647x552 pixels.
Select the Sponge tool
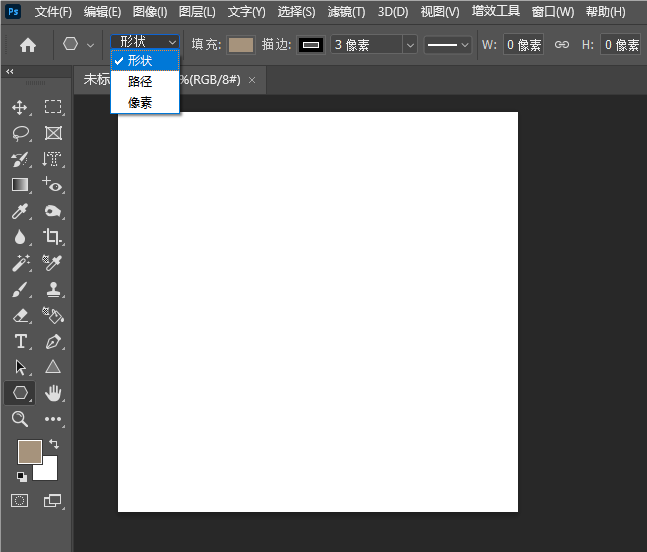[x=53, y=211]
